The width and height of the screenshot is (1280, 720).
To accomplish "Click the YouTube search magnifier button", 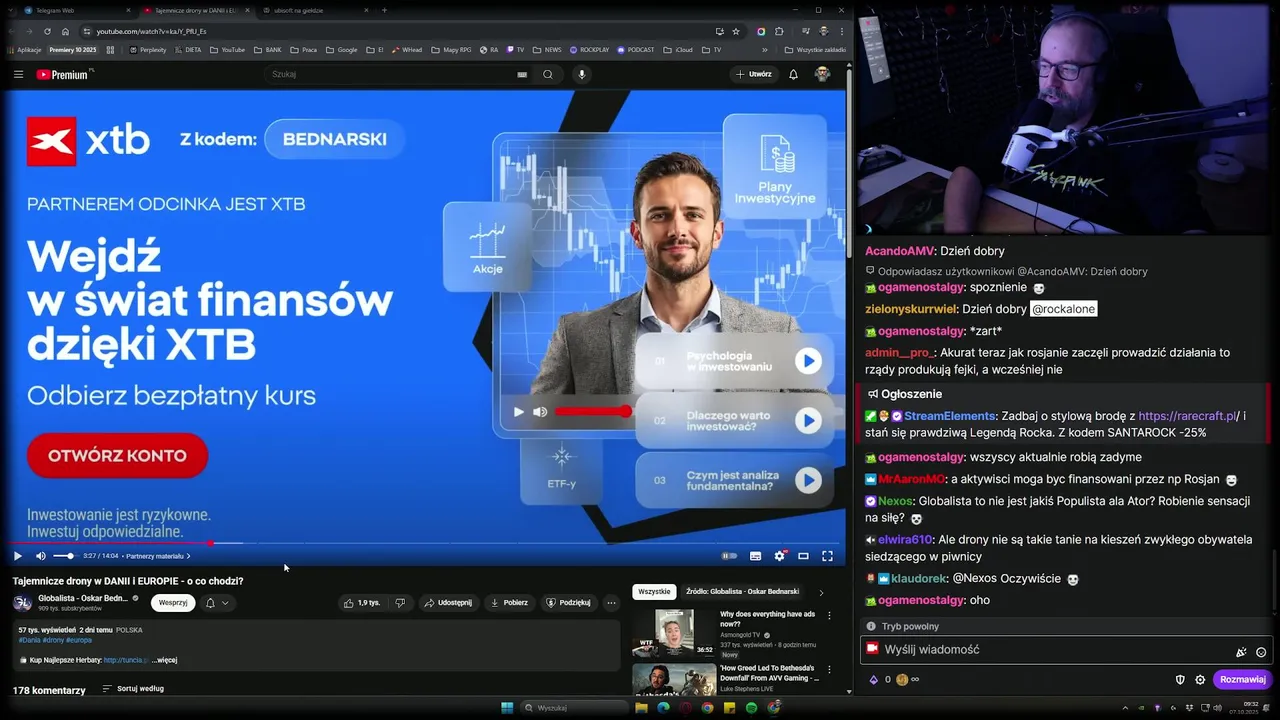I will click(548, 74).
